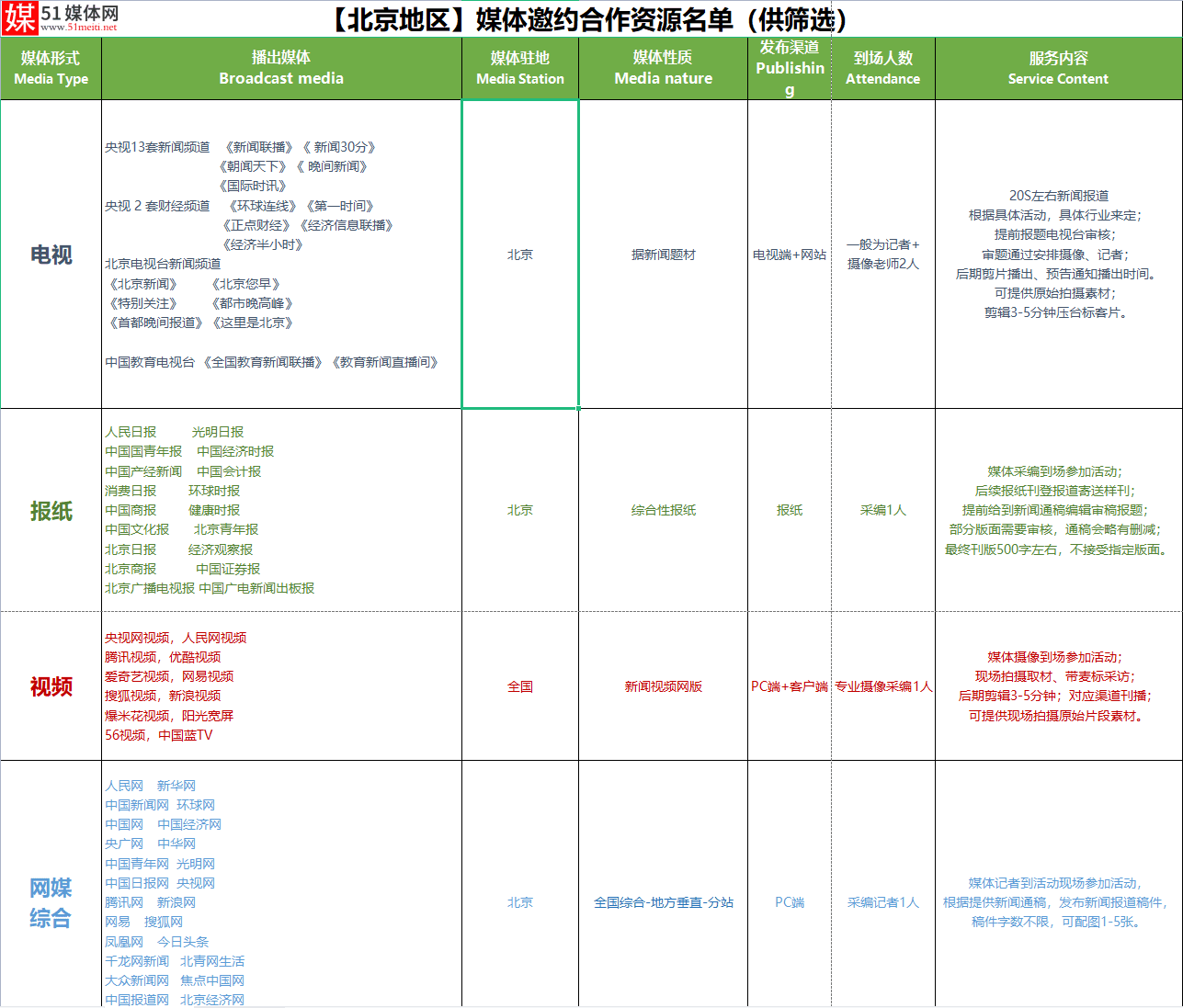Screen dimensions: 1183x1008
Task: Click the service cell starting with 媒体记者到活动现场参加活动
Action: 1058,884
